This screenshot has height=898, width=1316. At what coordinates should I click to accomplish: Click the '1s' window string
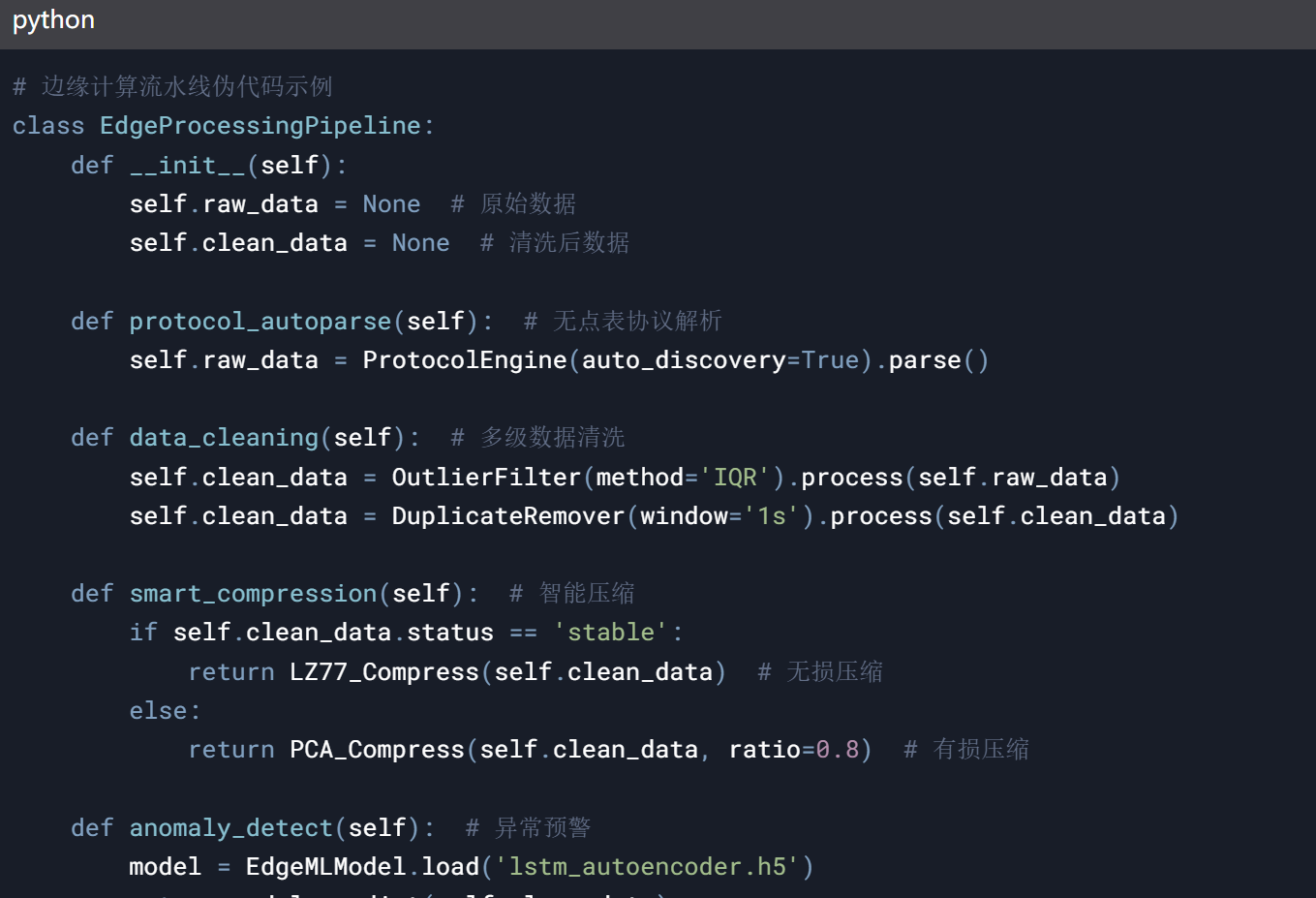(x=772, y=516)
